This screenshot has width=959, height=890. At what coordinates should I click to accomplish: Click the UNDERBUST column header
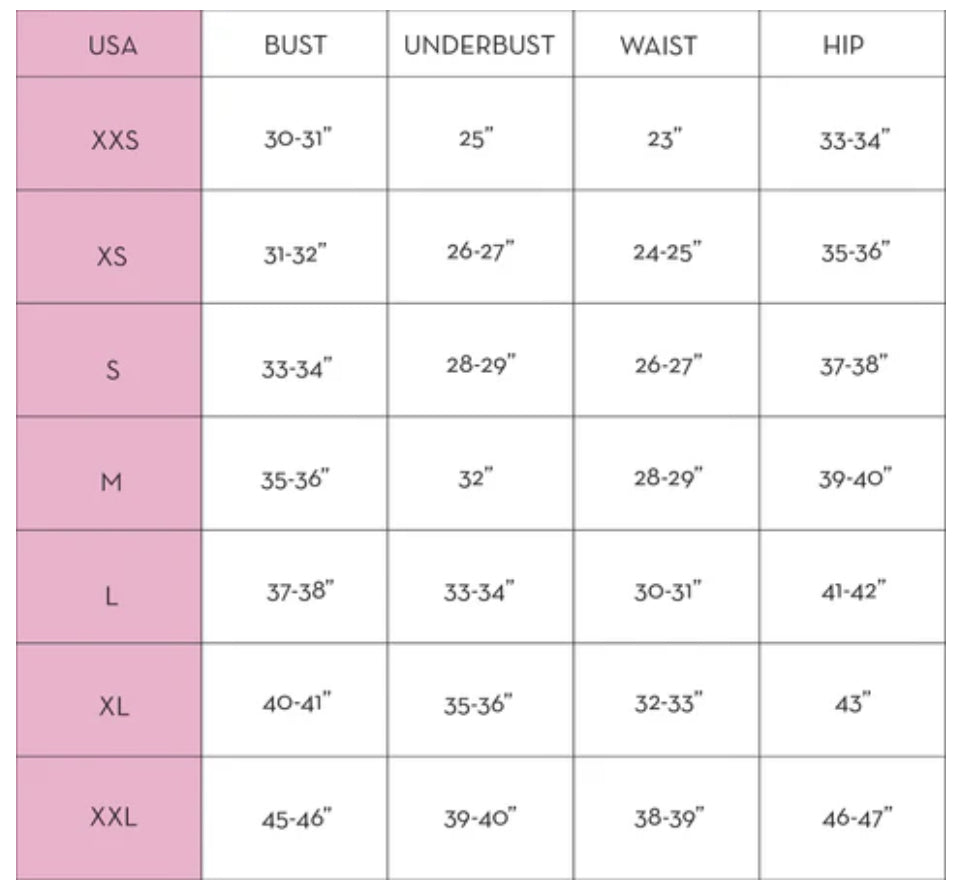point(478,46)
